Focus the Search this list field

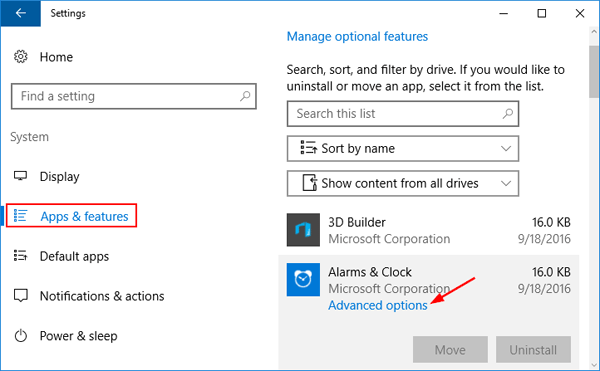(x=403, y=114)
